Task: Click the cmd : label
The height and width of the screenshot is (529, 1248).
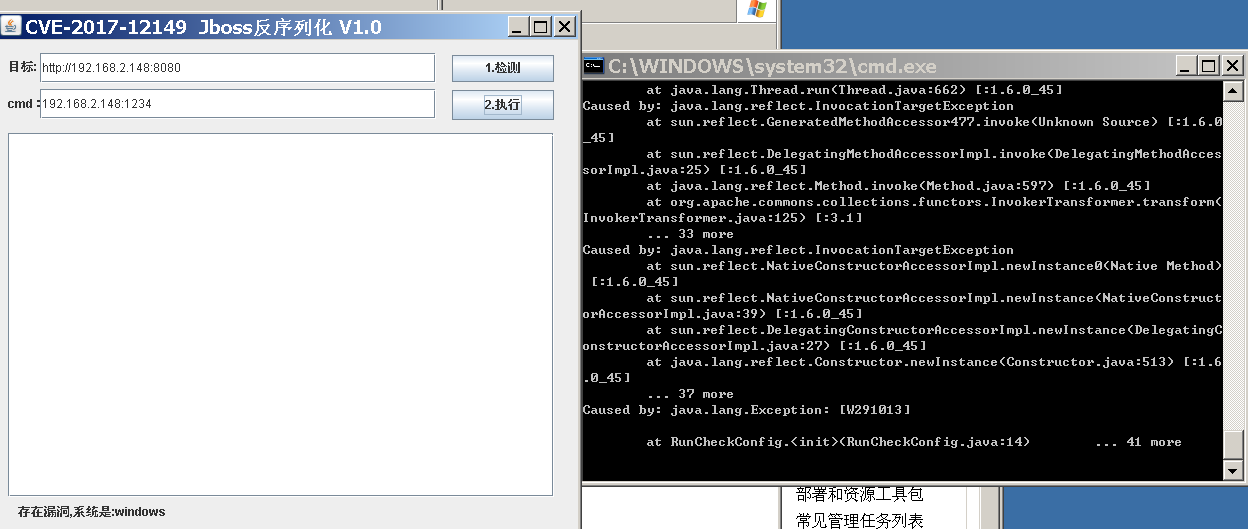Action: click(x=23, y=103)
